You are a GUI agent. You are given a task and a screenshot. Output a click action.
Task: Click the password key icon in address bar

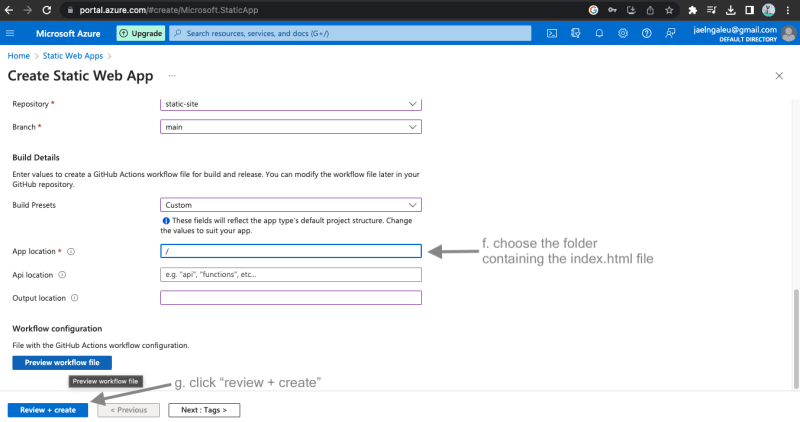pyautogui.click(x=612, y=10)
